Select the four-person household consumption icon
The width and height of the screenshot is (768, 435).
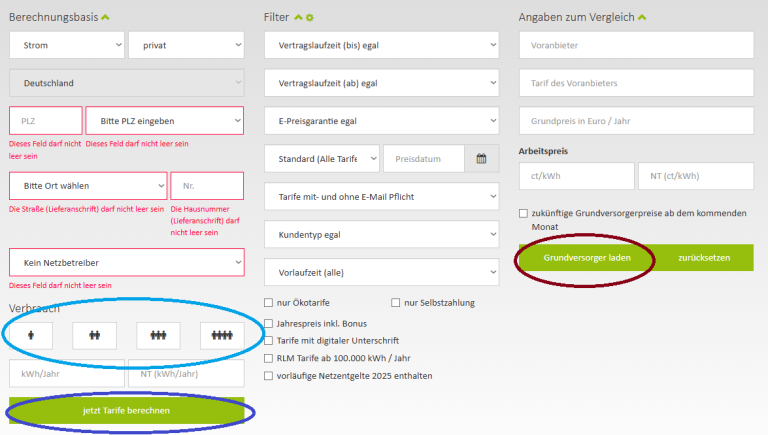tap(221, 336)
